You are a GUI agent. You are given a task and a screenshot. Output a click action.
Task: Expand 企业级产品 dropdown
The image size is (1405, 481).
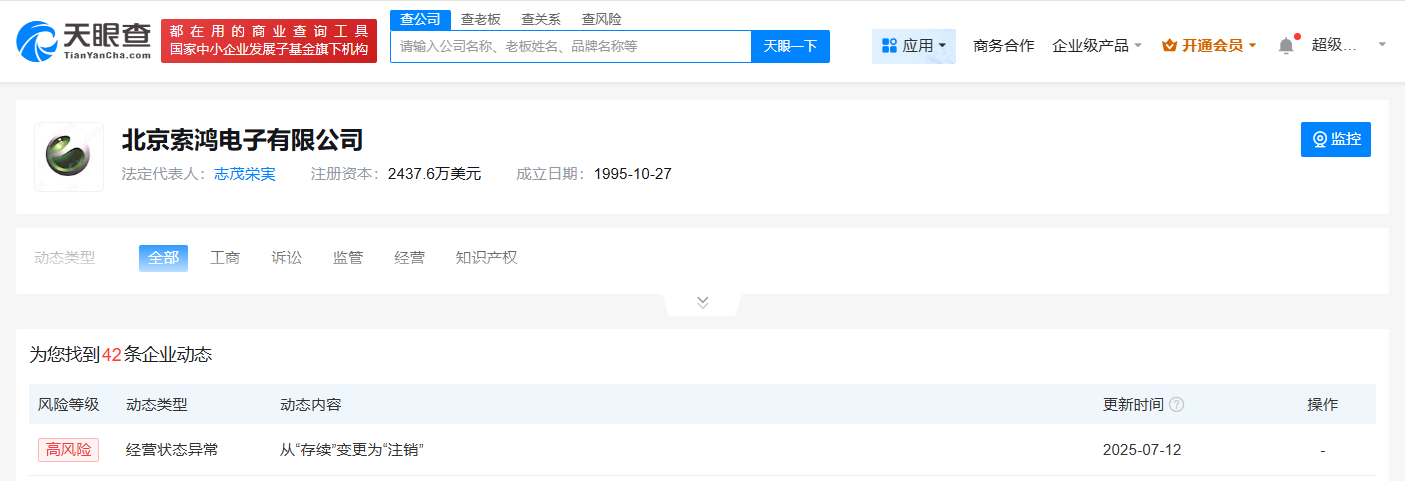coord(1097,45)
